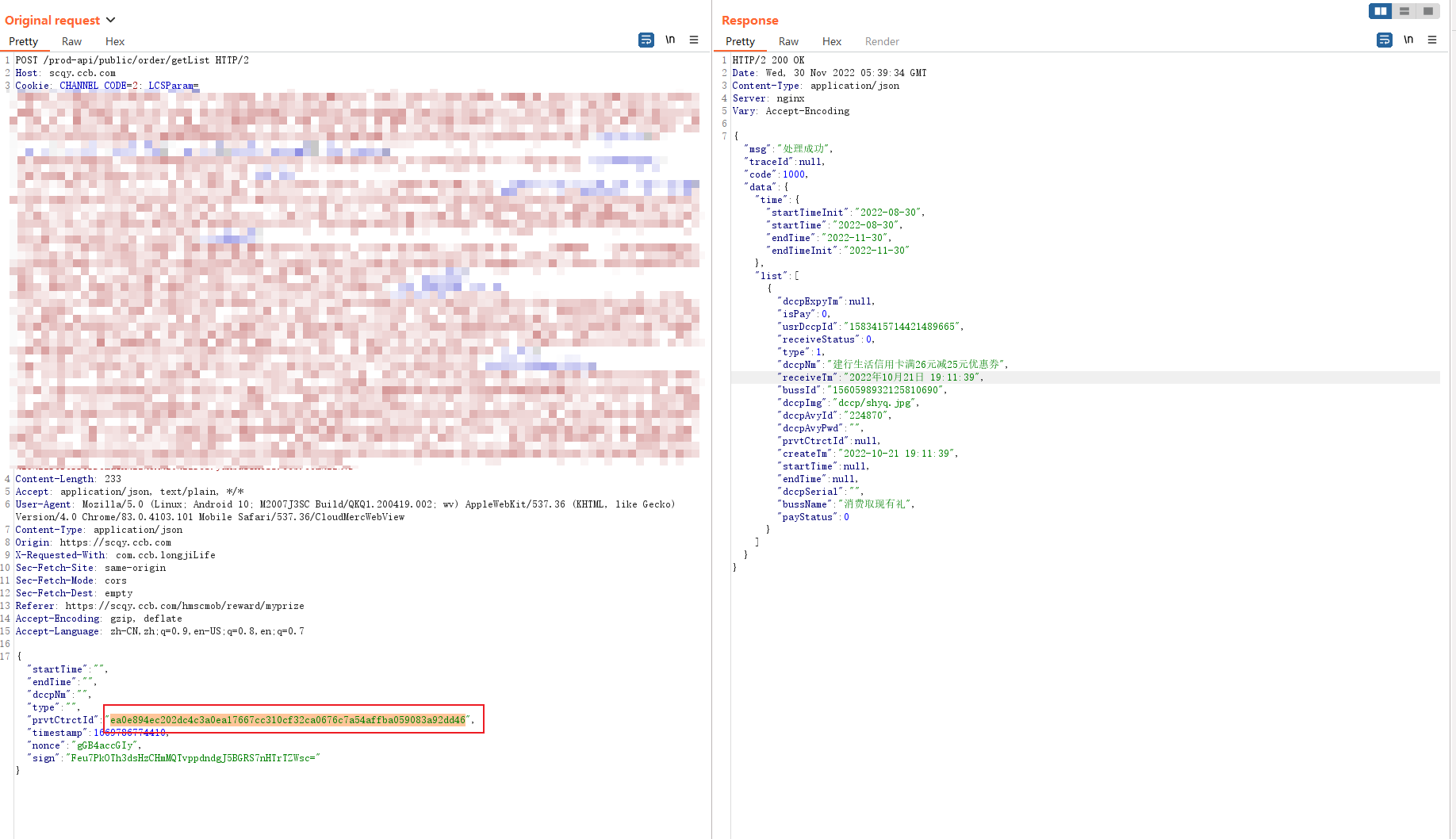Toggle word wrap in the response pane
The image size is (1456, 839).
[x=1385, y=40]
